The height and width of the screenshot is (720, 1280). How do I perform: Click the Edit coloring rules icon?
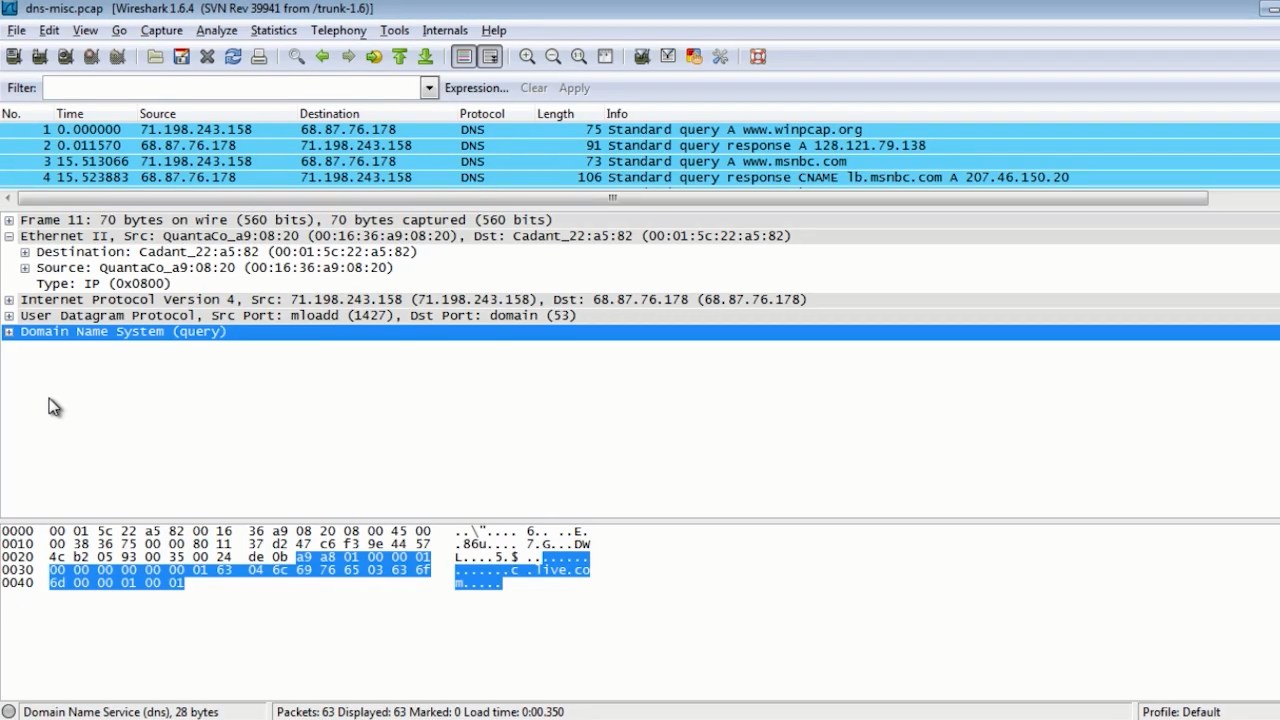[694, 57]
